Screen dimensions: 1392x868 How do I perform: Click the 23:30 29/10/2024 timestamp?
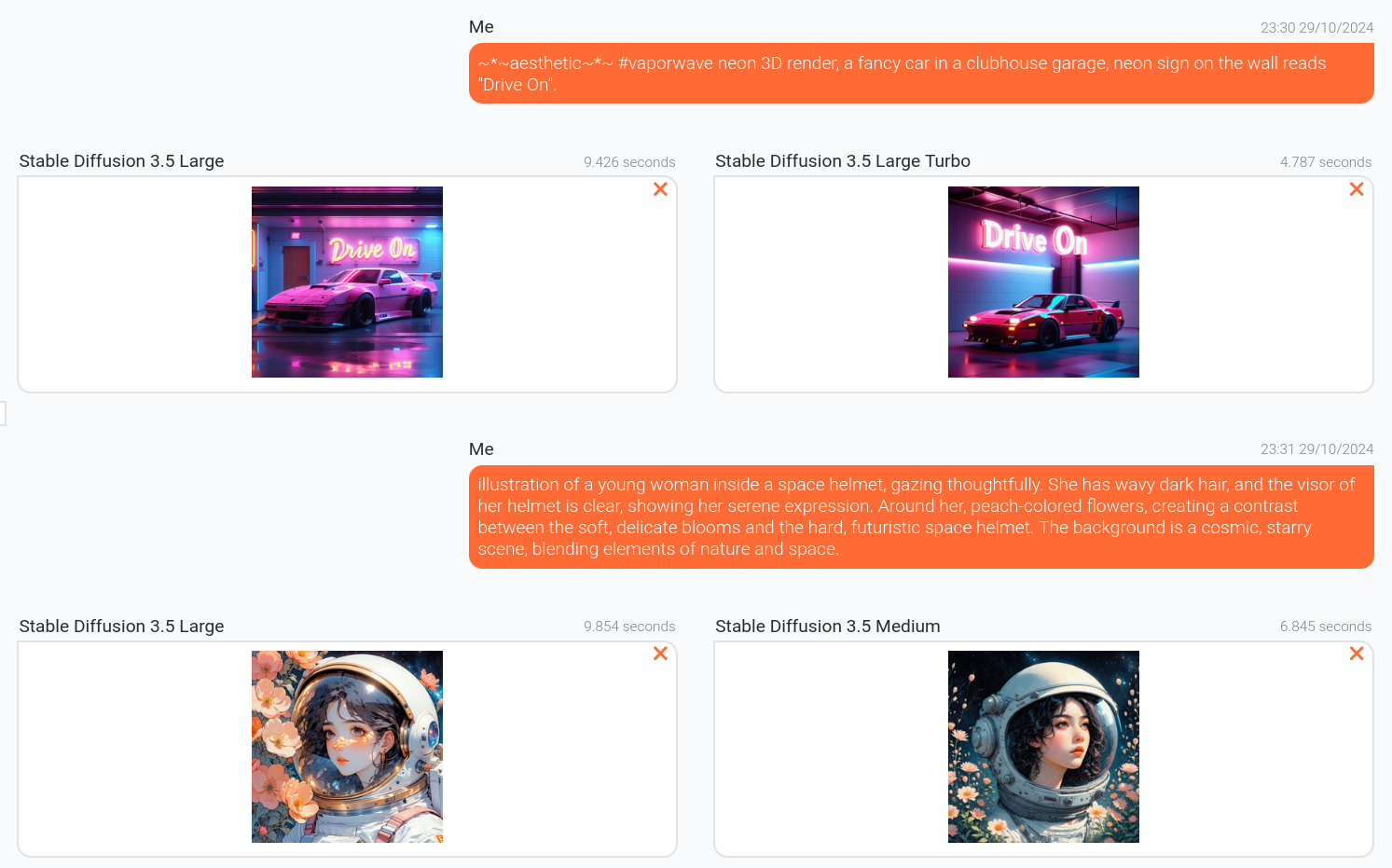tap(1316, 28)
